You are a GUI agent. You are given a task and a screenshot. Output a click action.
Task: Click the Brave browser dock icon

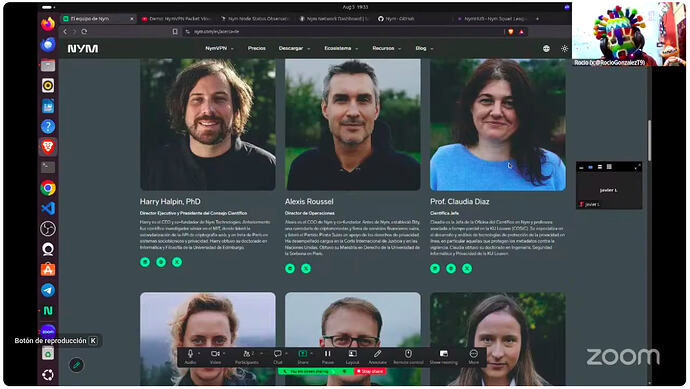pos(48,147)
